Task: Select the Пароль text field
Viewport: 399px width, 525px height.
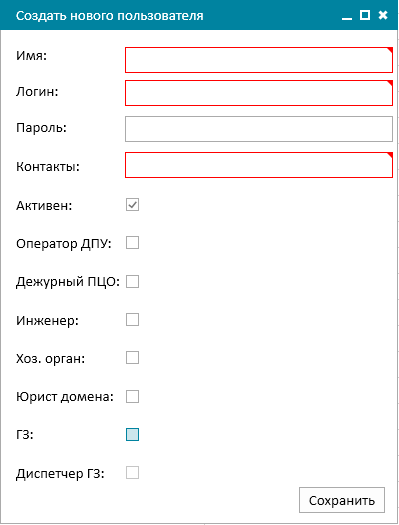Action: [x=259, y=129]
